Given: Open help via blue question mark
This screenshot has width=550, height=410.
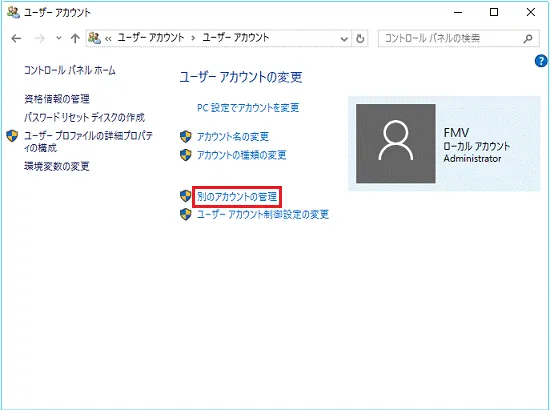Looking at the screenshot, I should [541, 61].
